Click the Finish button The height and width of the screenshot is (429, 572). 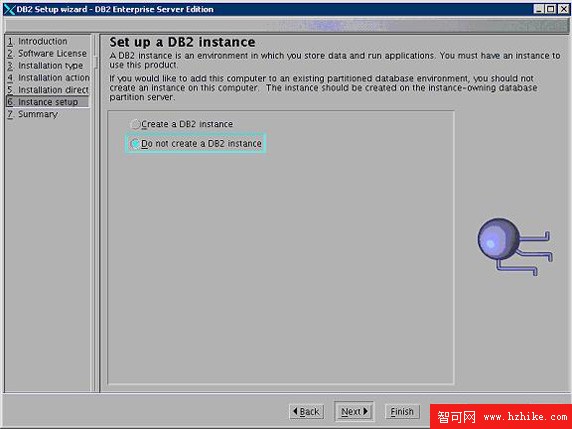(x=402, y=412)
